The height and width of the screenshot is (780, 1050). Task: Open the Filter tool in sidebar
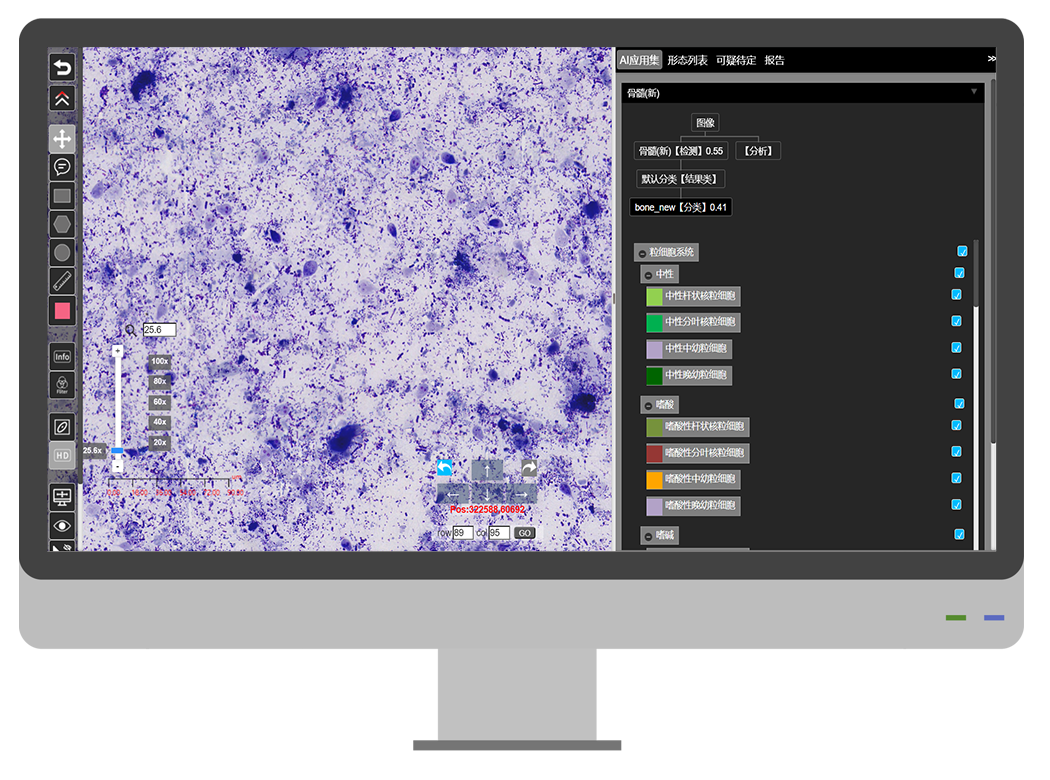[x=63, y=385]
